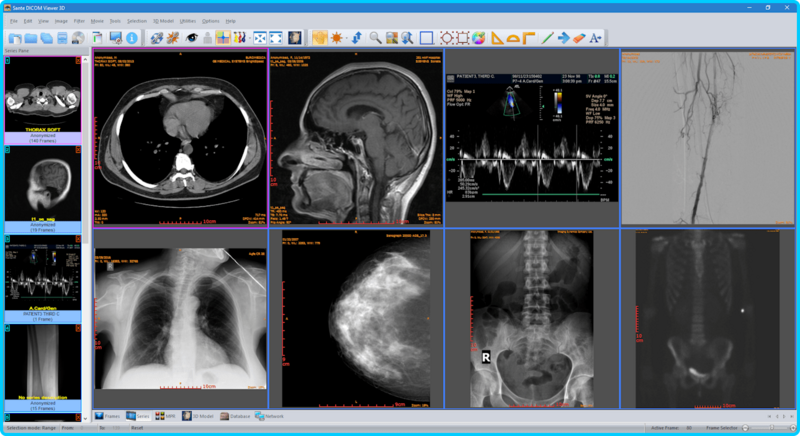Screen dimensions: 800x436
Task: Click the eye icon in toolbar
Action: (191, 38)
